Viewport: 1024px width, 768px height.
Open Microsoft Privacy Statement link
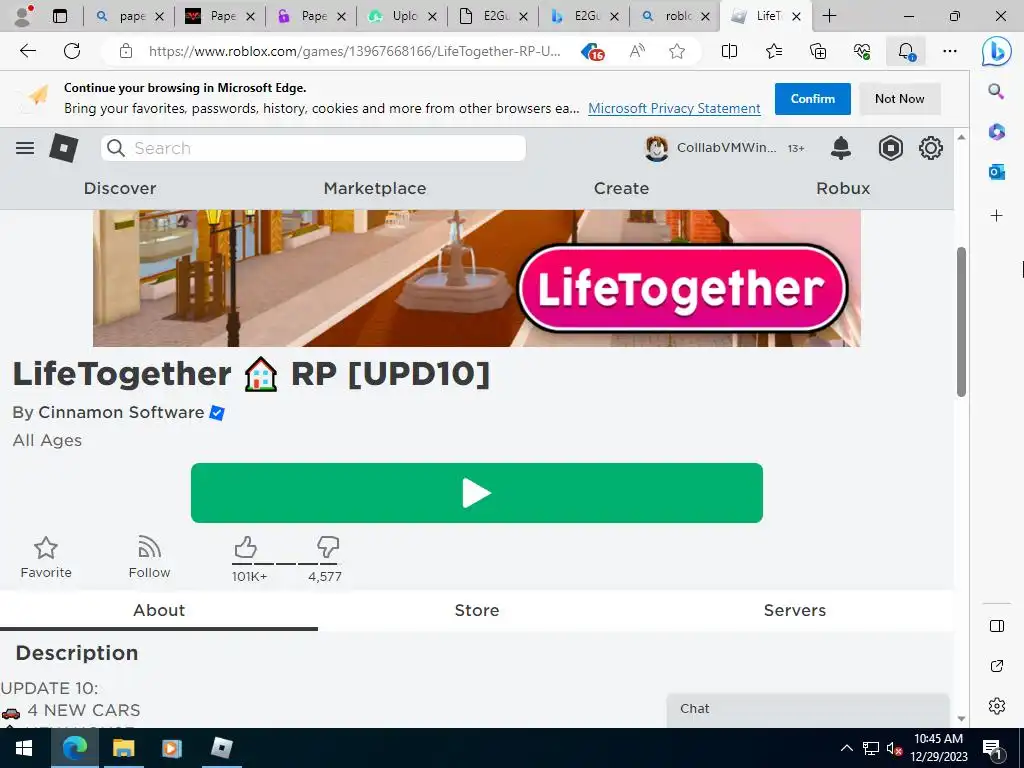pos(674,108)
